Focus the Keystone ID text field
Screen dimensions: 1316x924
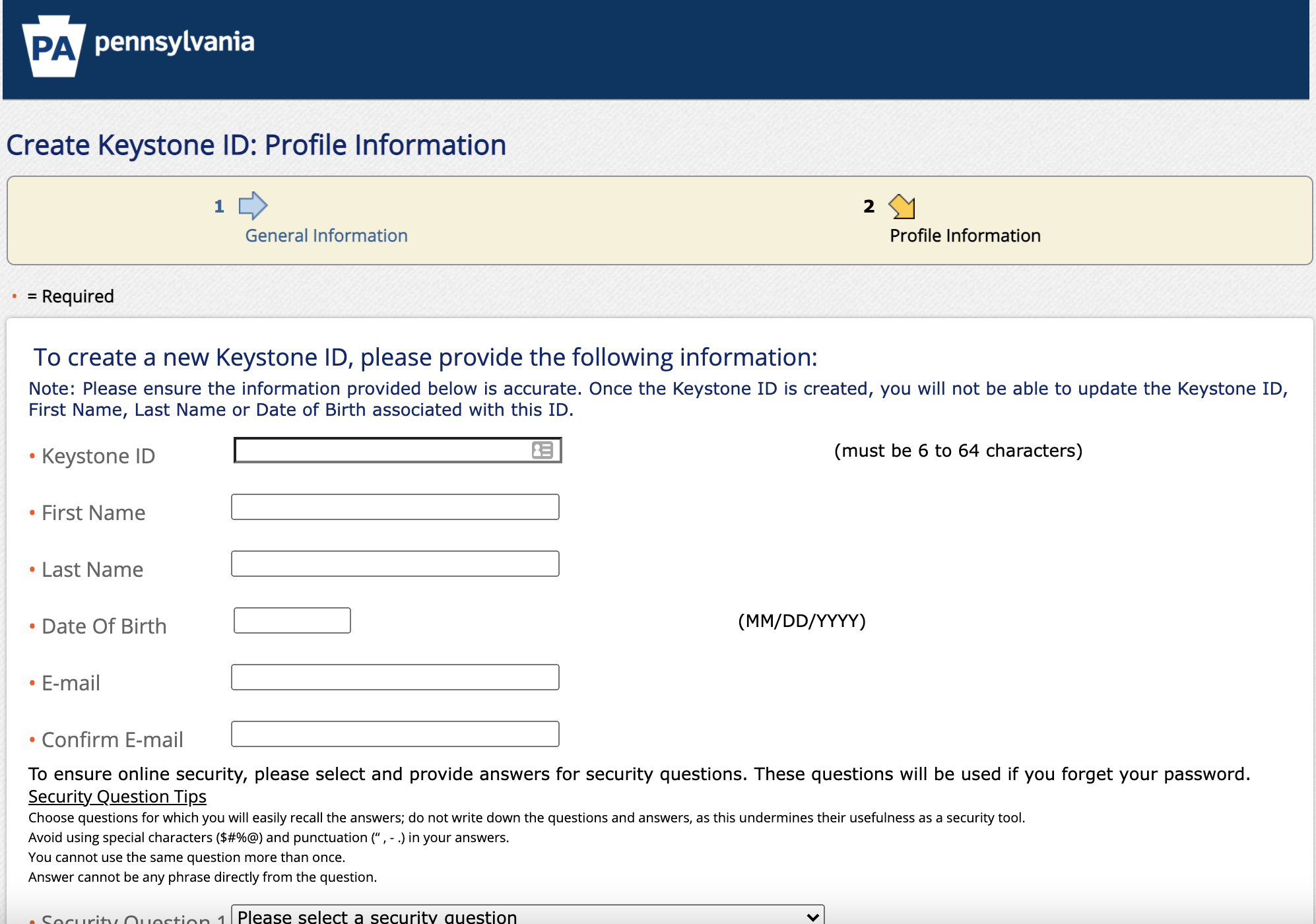[x=383, y=450]
